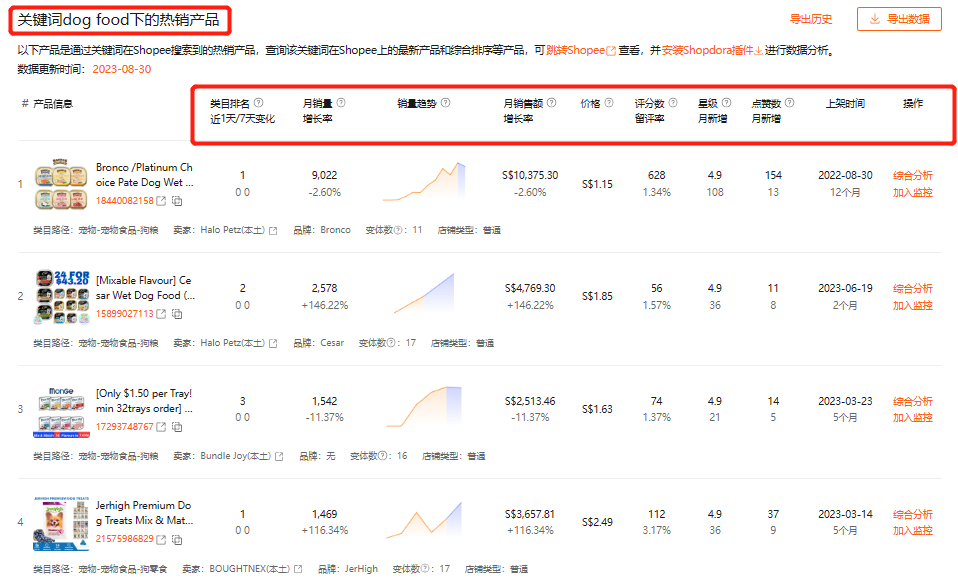Click Monge trays product thumbnail
The width and height of the screenshot is (958, 587).
(61, 410)
